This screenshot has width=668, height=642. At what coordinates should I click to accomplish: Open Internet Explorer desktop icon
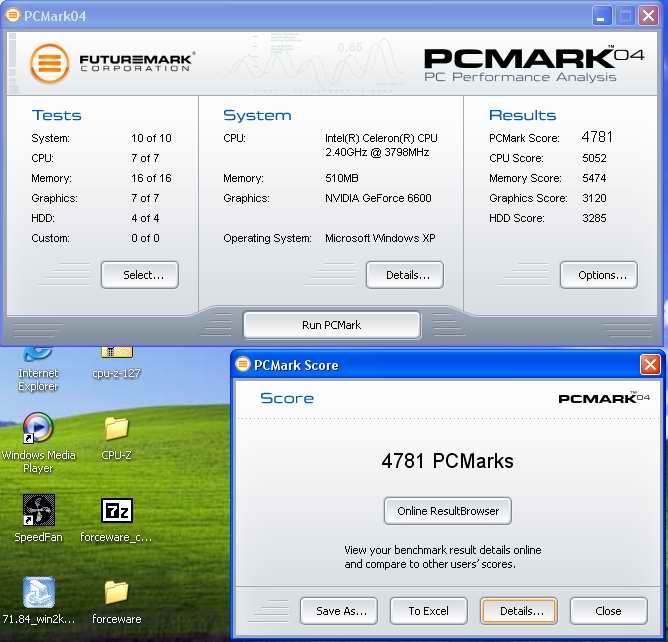pyautogui.click(x=37, y=369)
